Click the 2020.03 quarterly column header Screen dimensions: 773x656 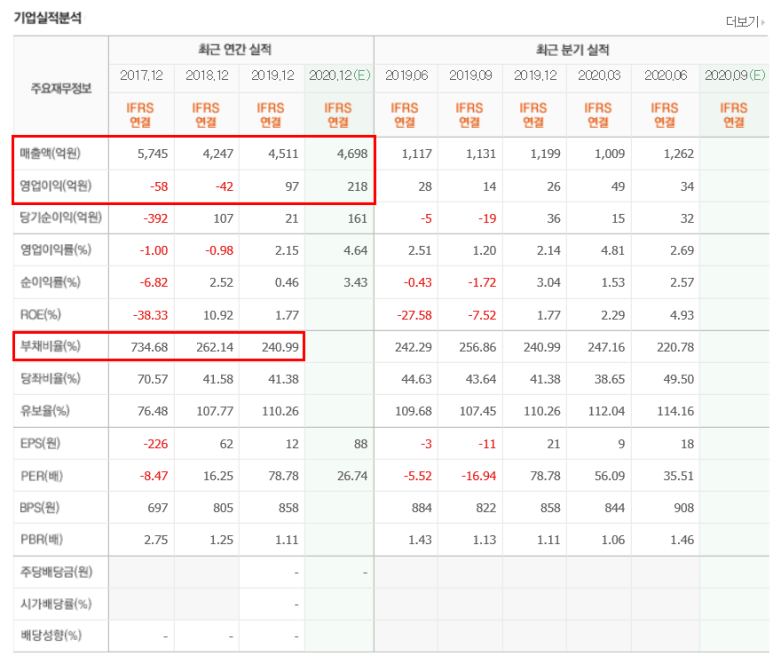[599, 75]
